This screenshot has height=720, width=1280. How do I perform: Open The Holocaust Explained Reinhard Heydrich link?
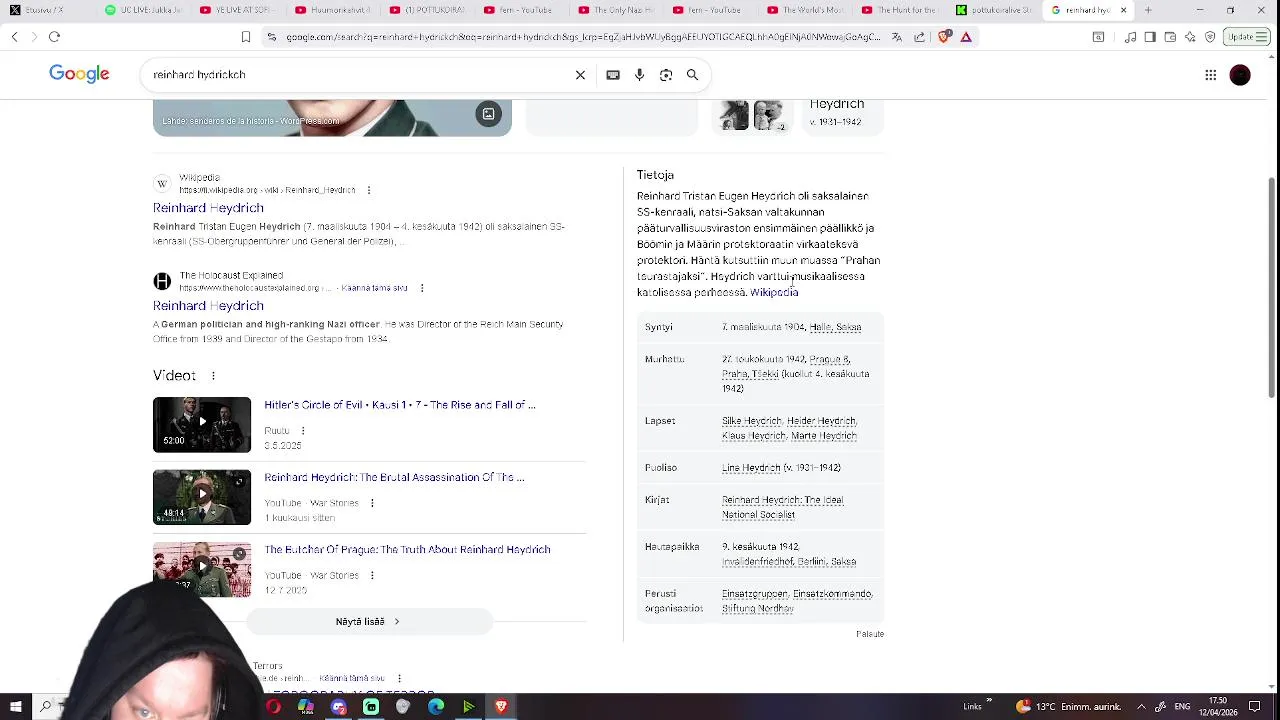point(208,306)
